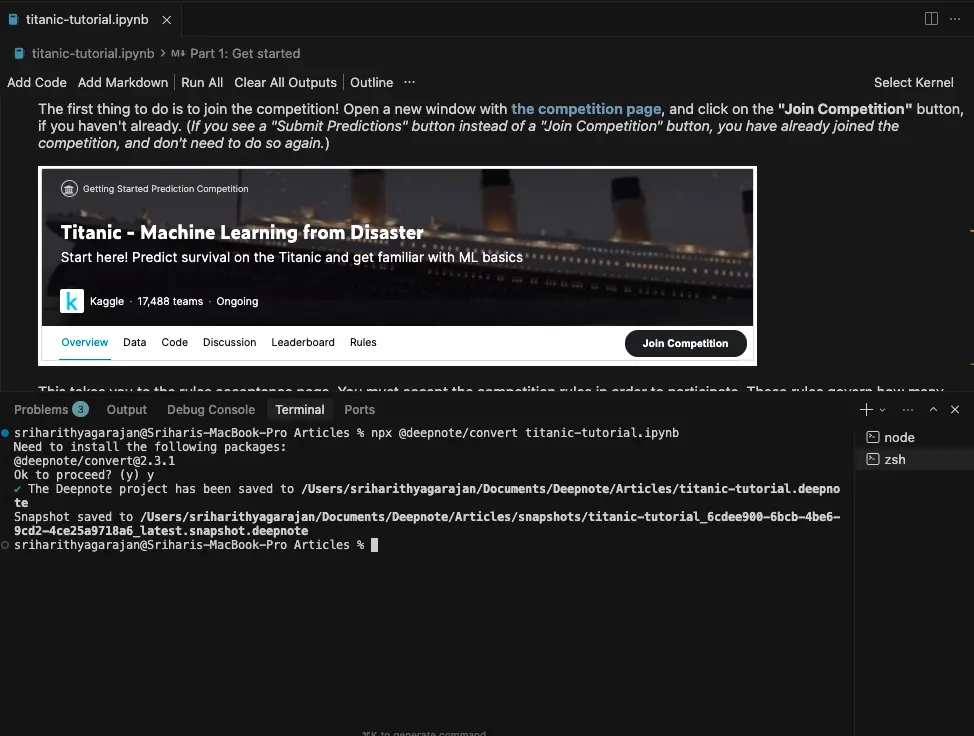
Task: Open the Debug Console tab
Action: [211, 409]
